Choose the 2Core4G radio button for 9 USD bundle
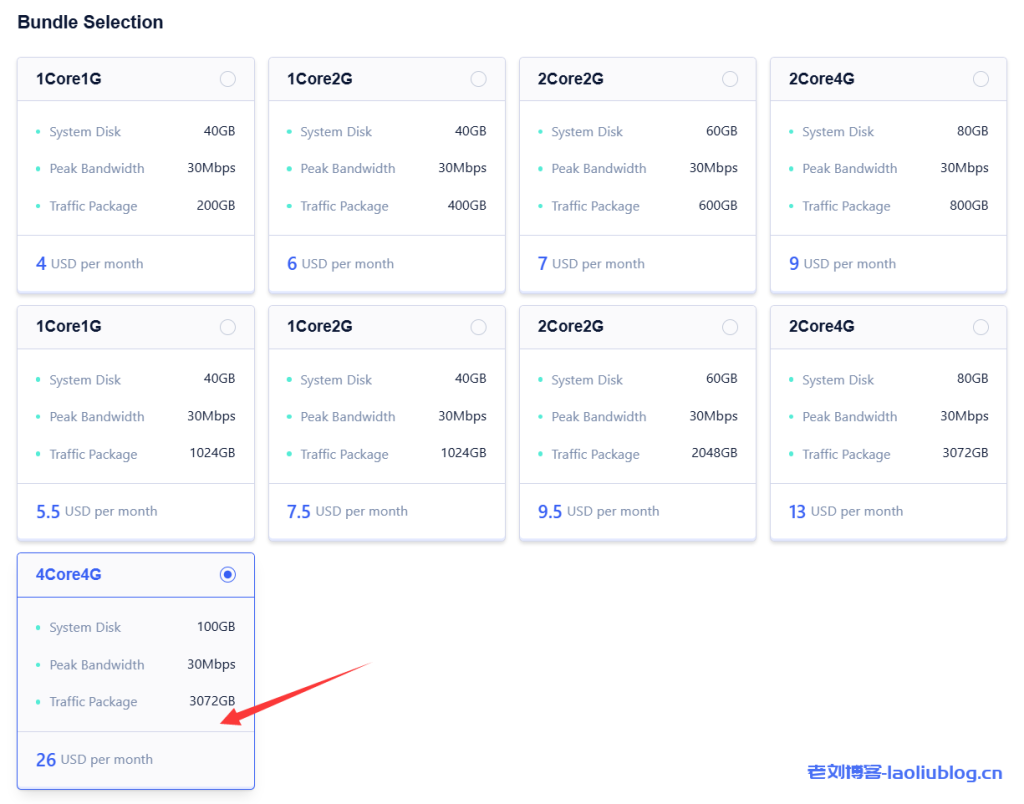Viewport: 1024px width, 804px height. pyautogui.click(x=981, y=79)
